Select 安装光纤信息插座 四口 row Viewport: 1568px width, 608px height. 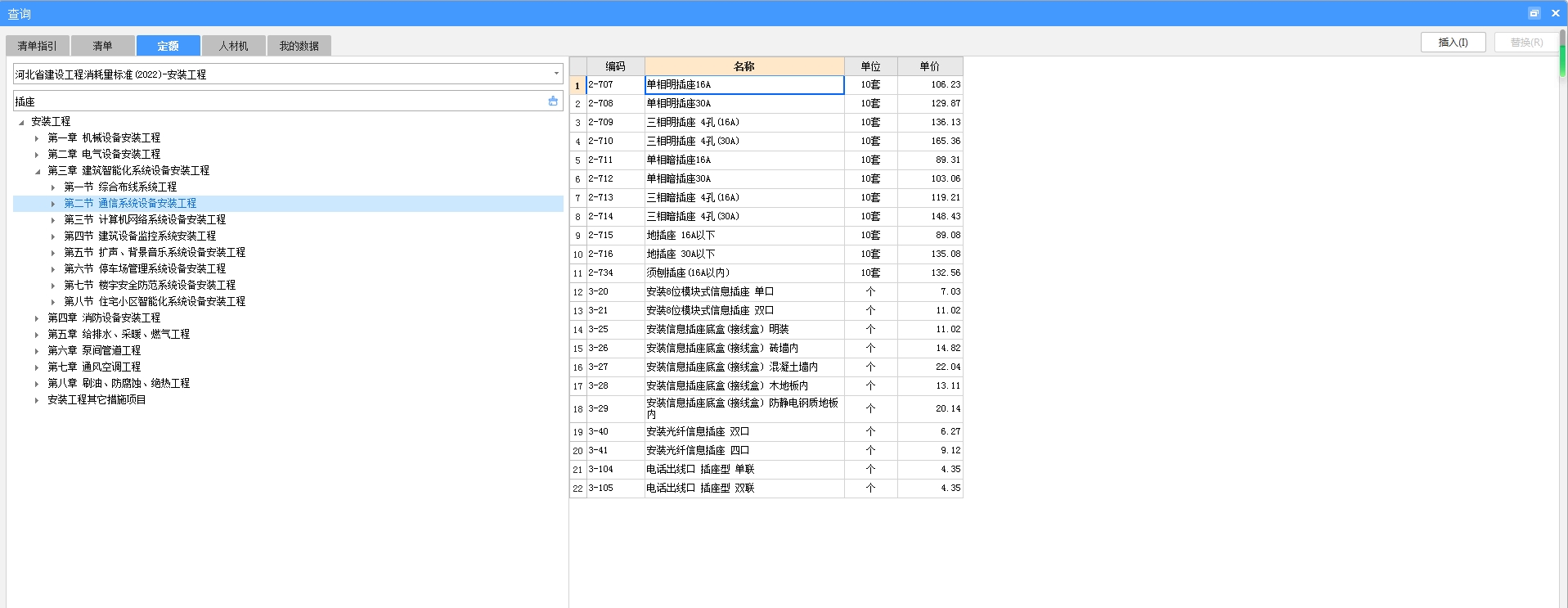744,450
